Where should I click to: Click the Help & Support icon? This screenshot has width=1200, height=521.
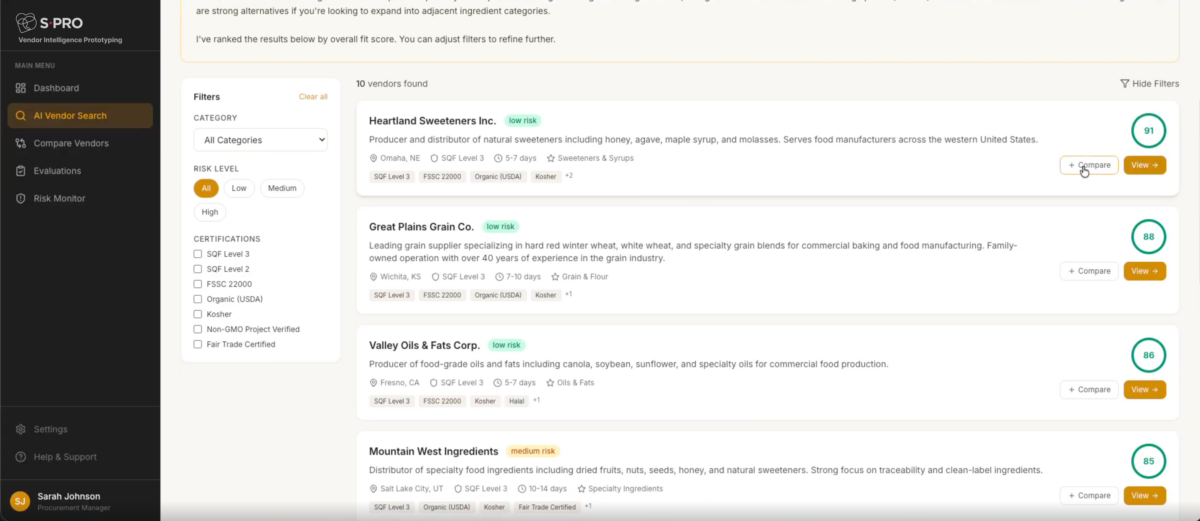point(21,457)
